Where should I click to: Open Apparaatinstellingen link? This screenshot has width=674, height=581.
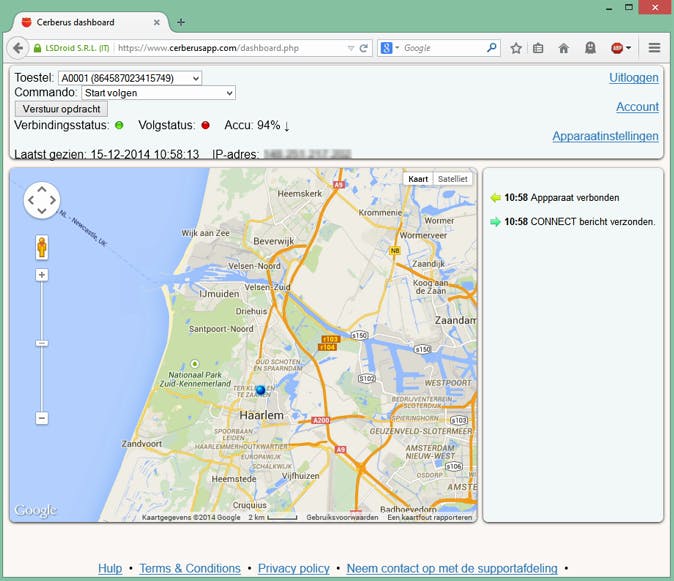coord(605,136)
